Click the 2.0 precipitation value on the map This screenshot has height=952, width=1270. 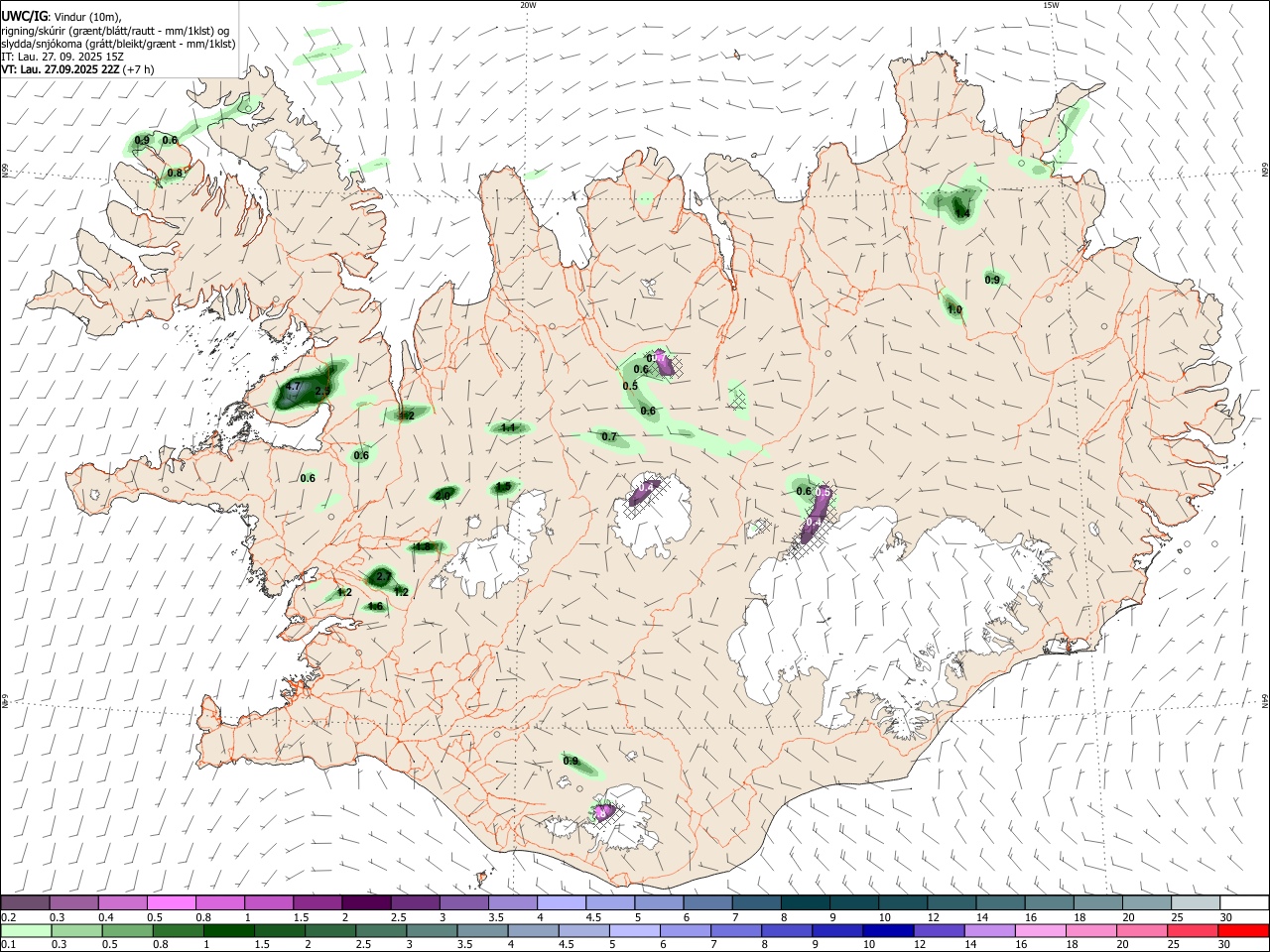tap(444, 495)
